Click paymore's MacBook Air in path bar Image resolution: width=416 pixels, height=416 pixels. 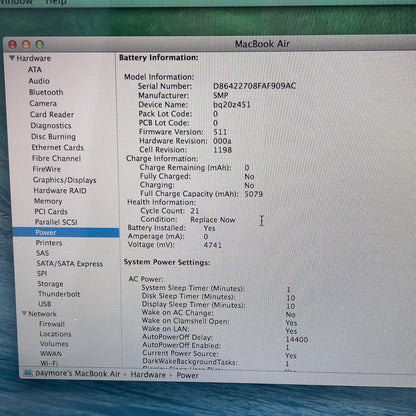(78, 374)
